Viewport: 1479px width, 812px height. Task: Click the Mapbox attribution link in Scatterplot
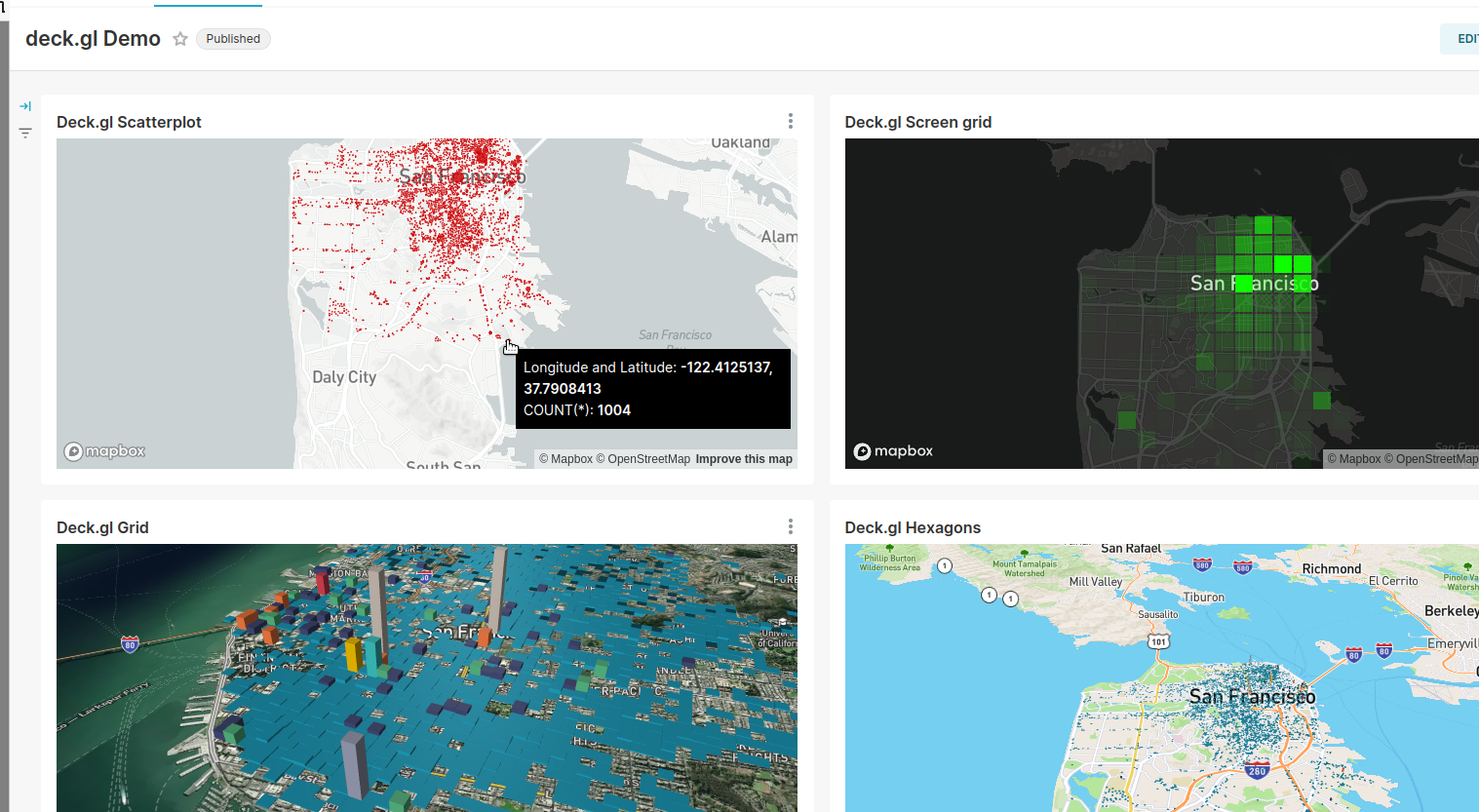click(565, 459)
